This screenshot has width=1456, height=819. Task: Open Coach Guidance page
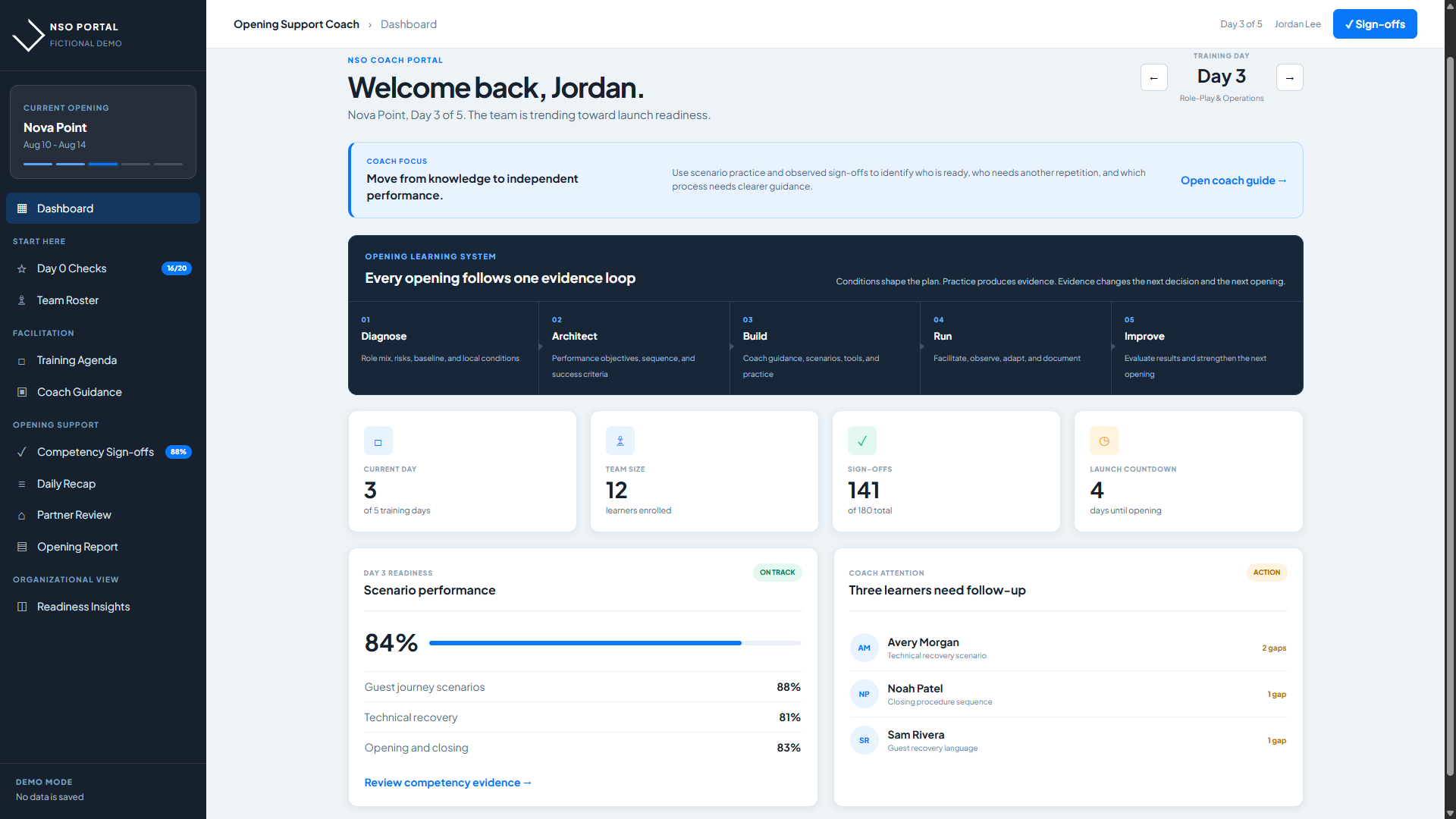(103, 392)
